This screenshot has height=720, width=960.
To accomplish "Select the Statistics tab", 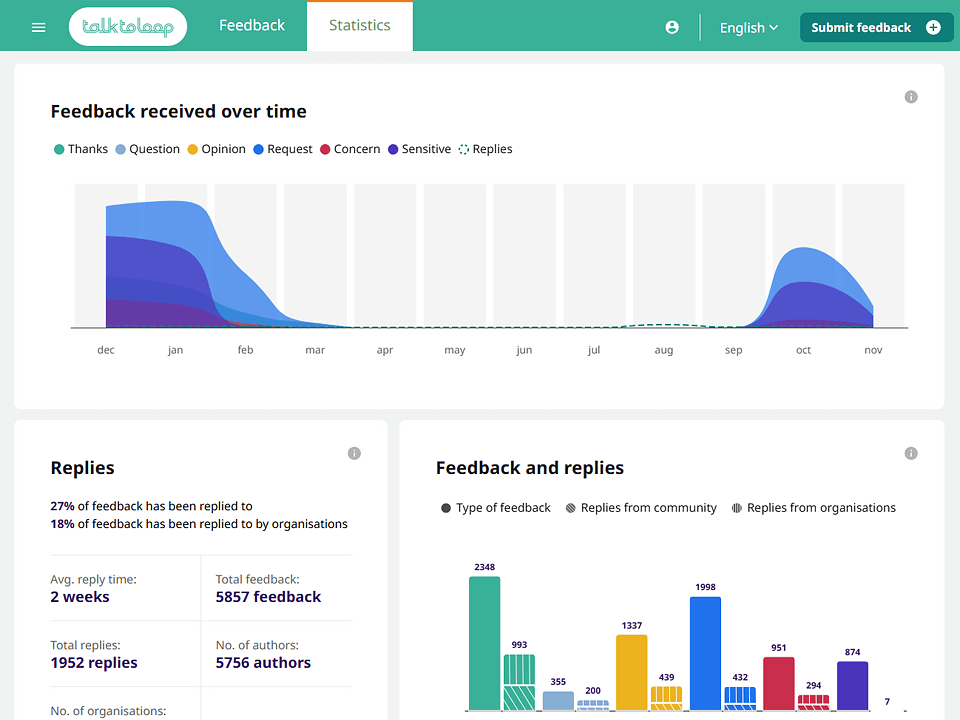I will [359, 25].
